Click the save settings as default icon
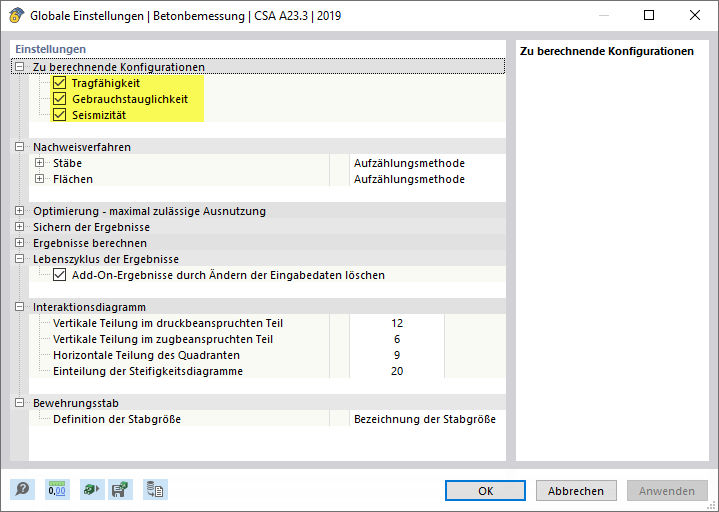 tap(121, 490)
